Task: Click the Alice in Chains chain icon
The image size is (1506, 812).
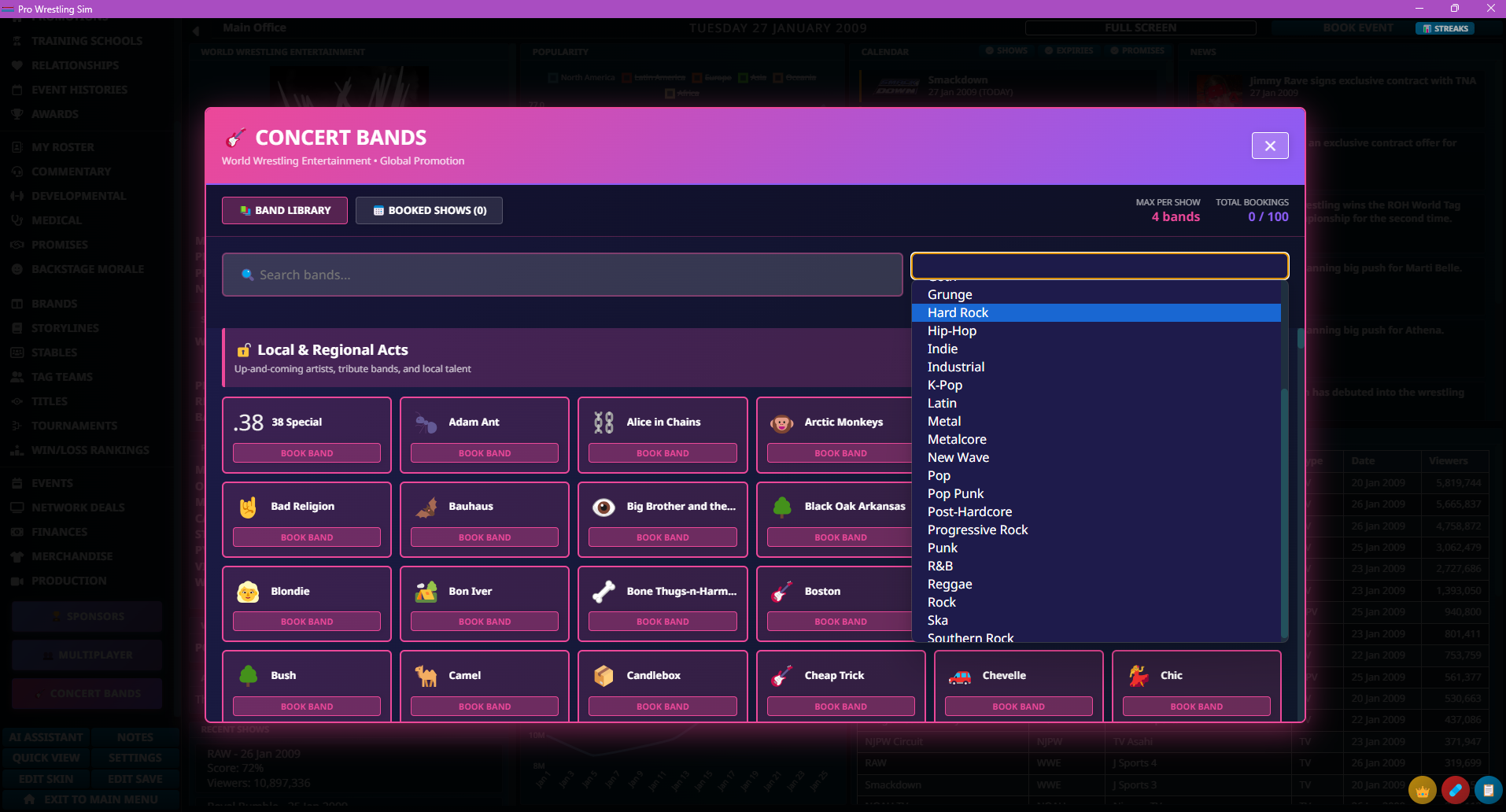Action: click(x=604, y=423)
